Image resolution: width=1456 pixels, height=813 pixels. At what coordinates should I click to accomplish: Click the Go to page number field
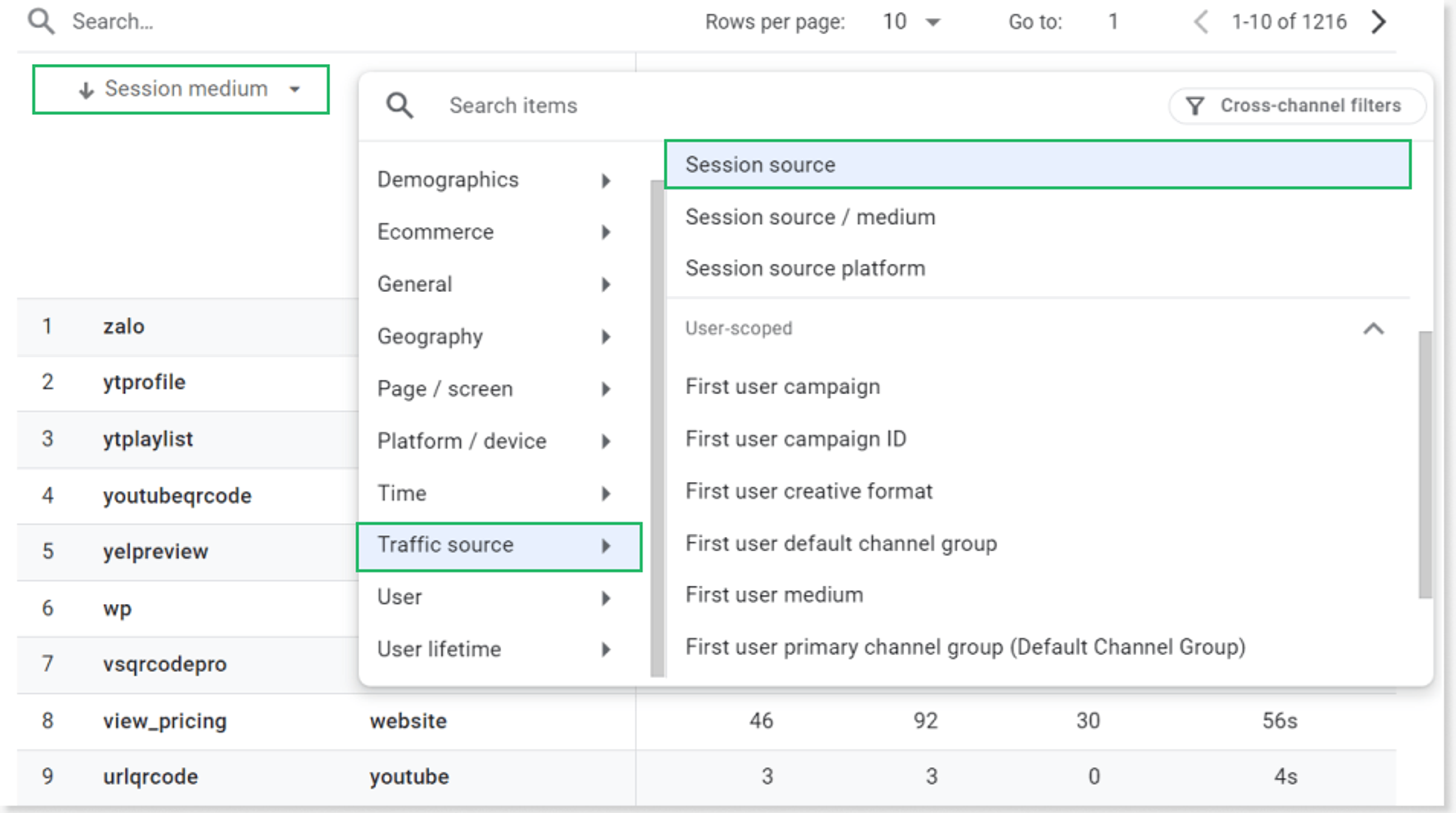(x=1113, y=22)
